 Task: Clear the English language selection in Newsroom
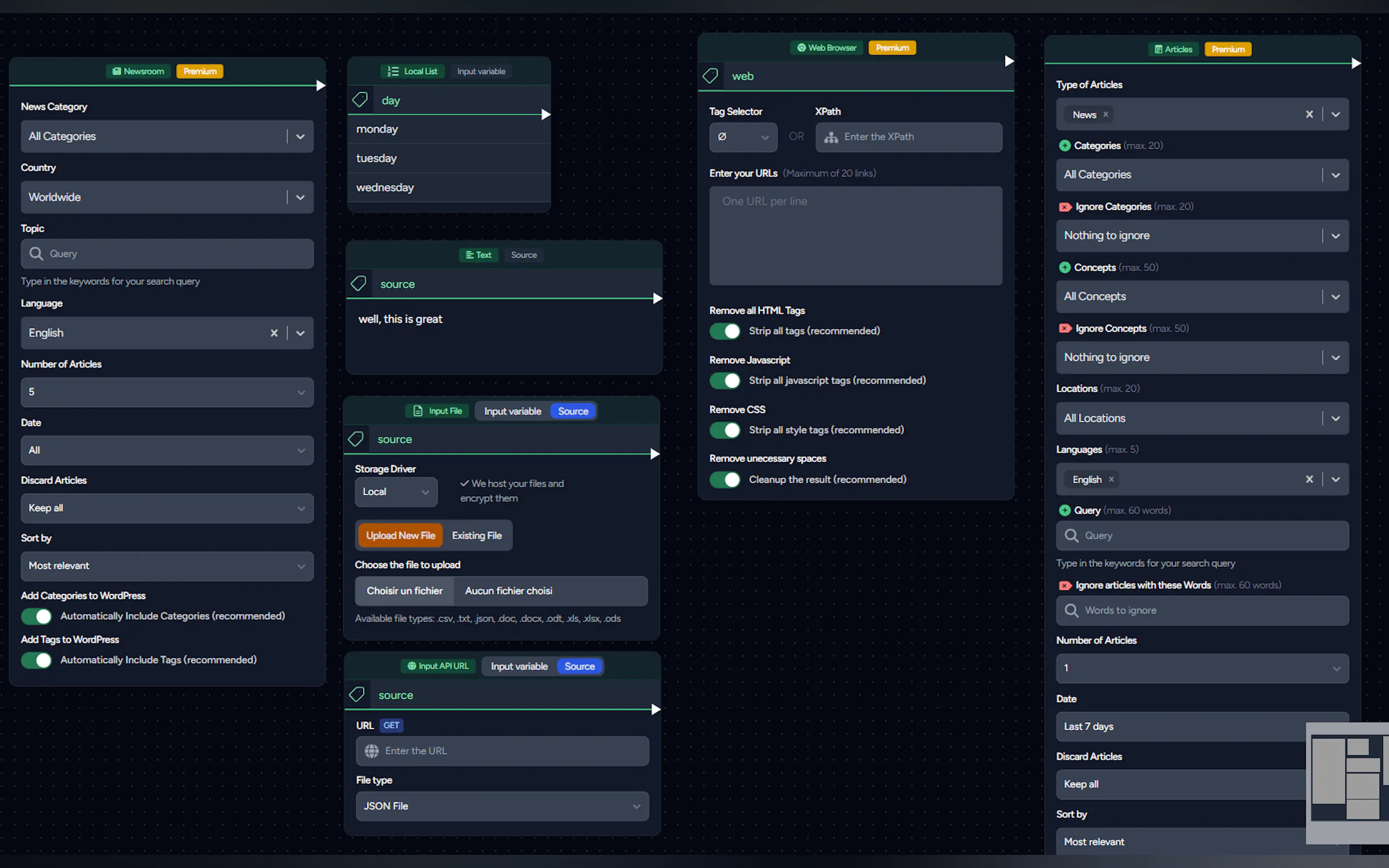pos(274,333)
